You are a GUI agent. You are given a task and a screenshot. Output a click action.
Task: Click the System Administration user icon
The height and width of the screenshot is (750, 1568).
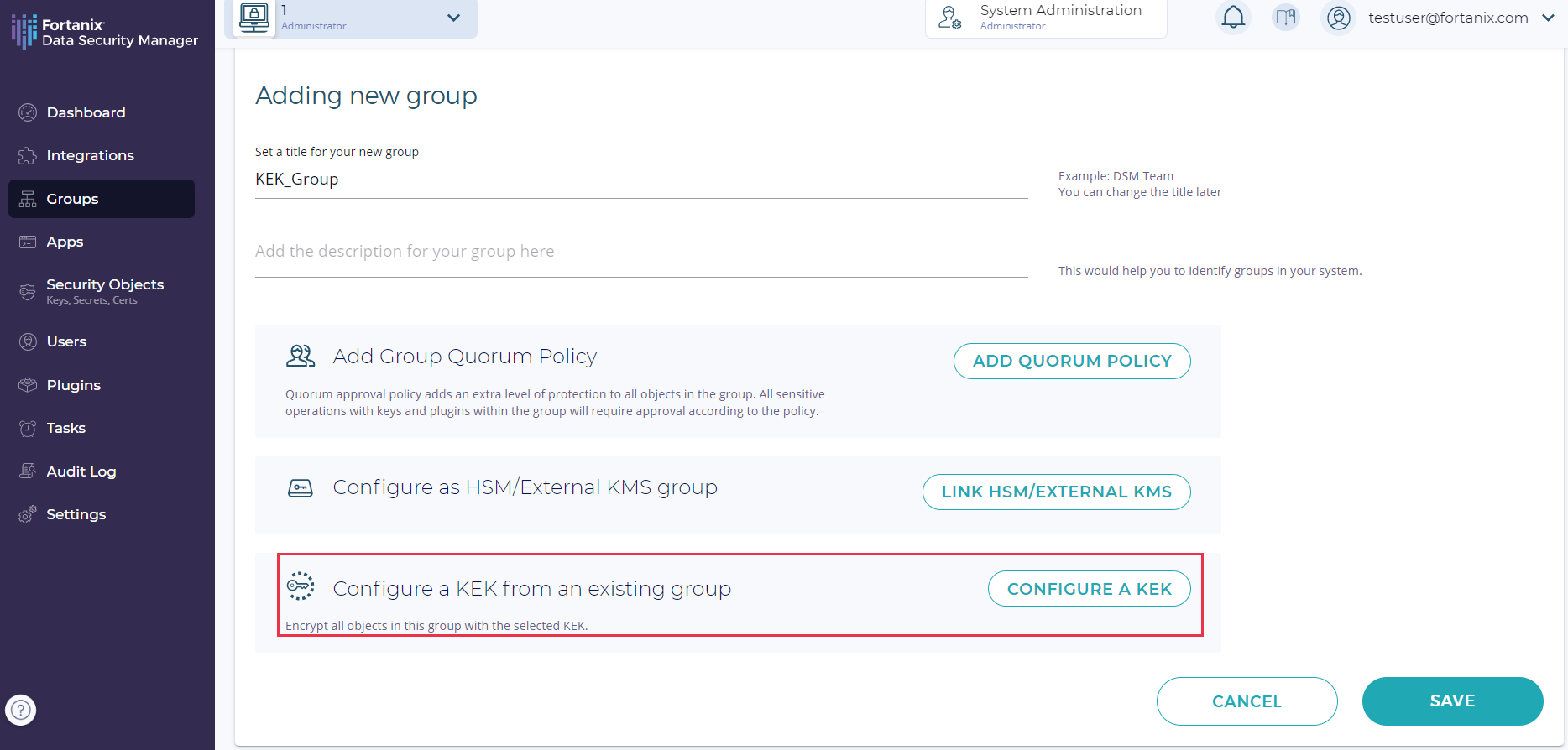tap(950, 18)
